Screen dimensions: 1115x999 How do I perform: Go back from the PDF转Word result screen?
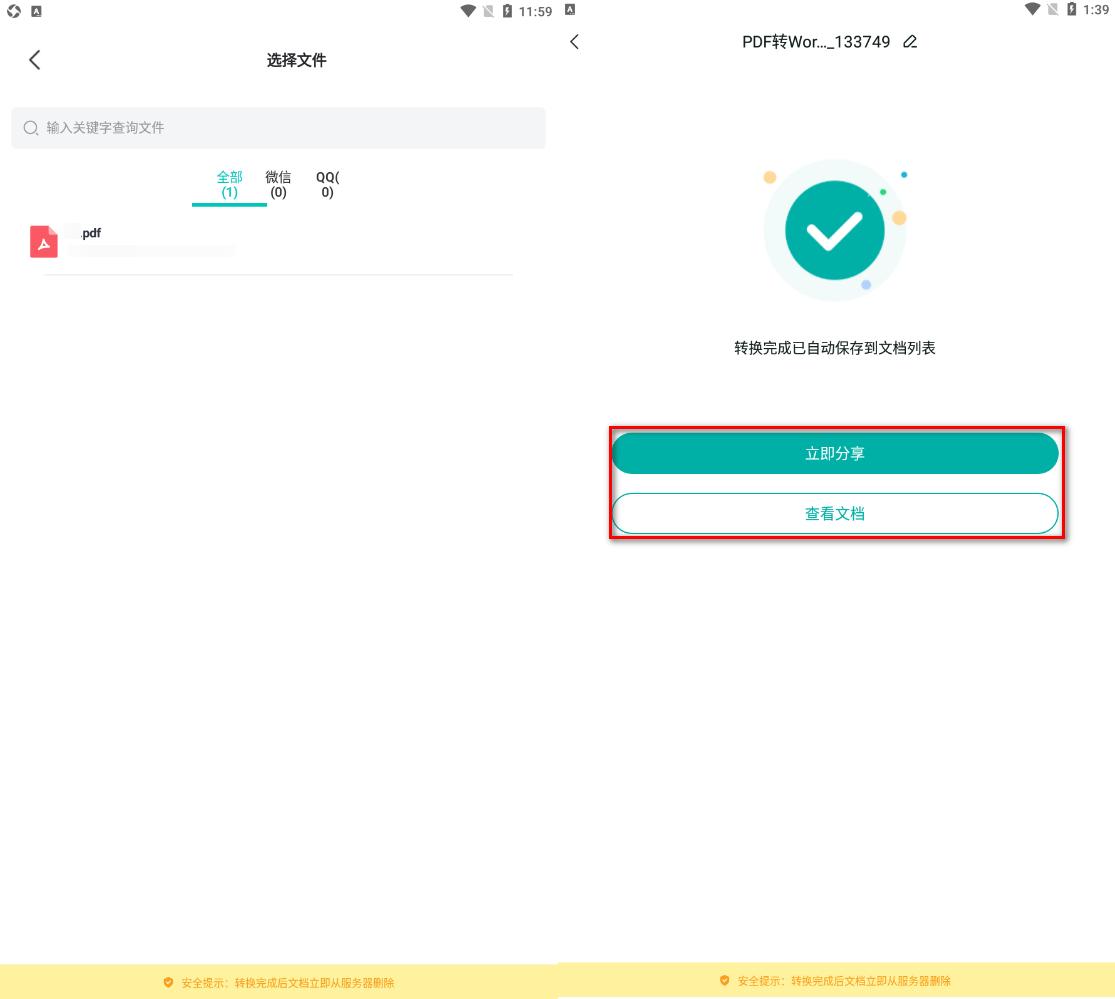click(575, 42)
